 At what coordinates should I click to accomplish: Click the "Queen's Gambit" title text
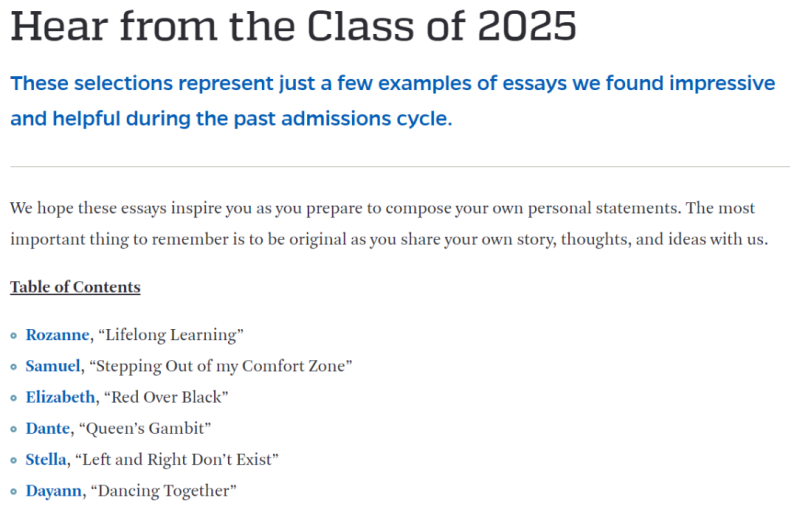(145, 429)
